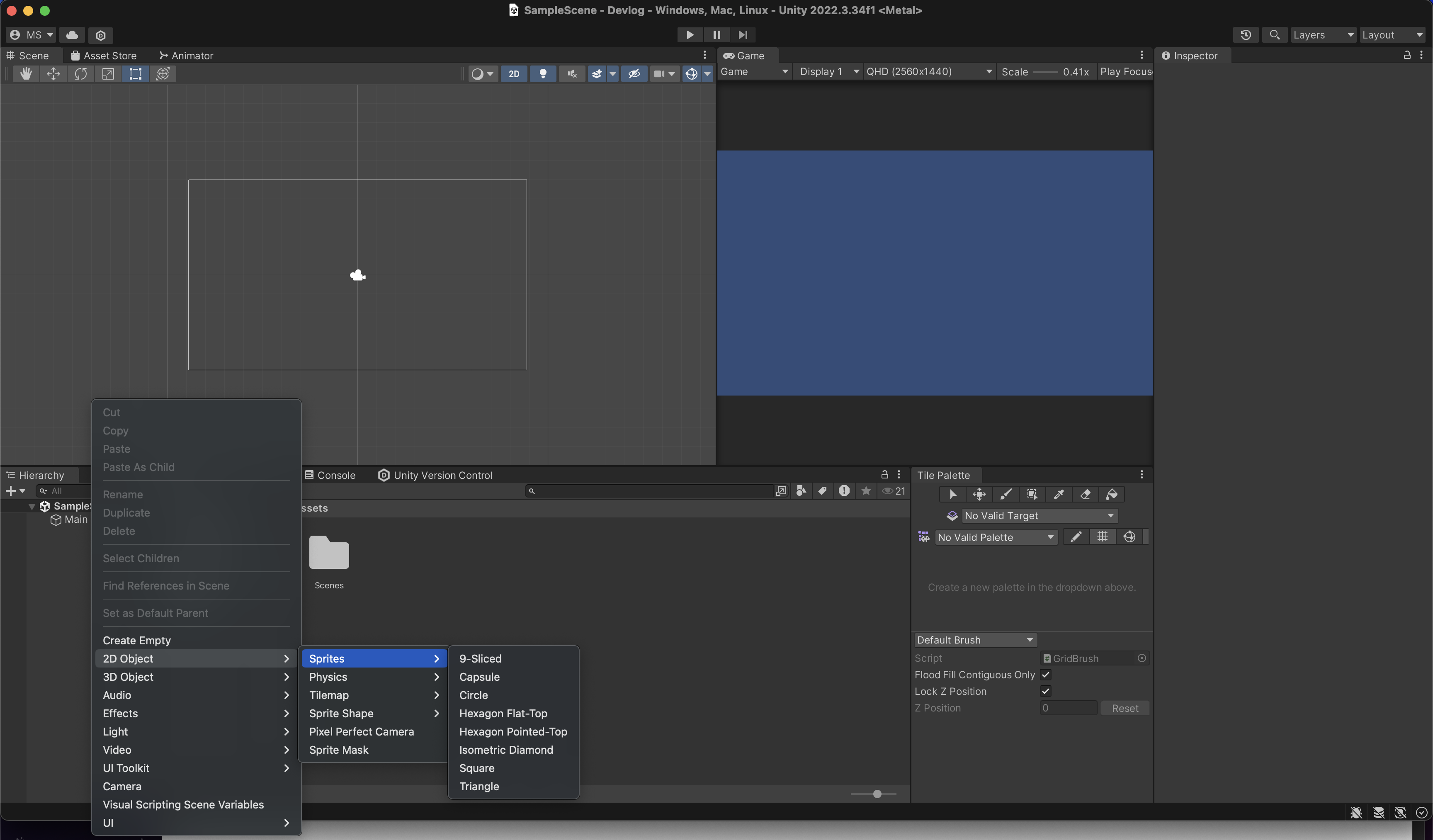The height and width of the screenshot is (840, 1433).
Task: Adjust the asset icon size slider
Action: pos(877,794)
